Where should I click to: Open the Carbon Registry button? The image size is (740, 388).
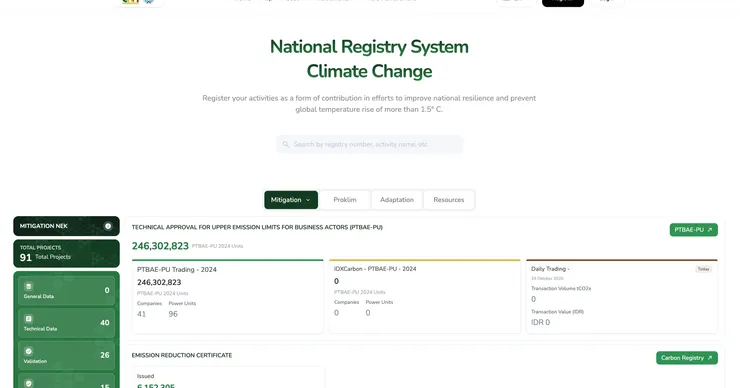pyautogui.click(x=687, y=358)
